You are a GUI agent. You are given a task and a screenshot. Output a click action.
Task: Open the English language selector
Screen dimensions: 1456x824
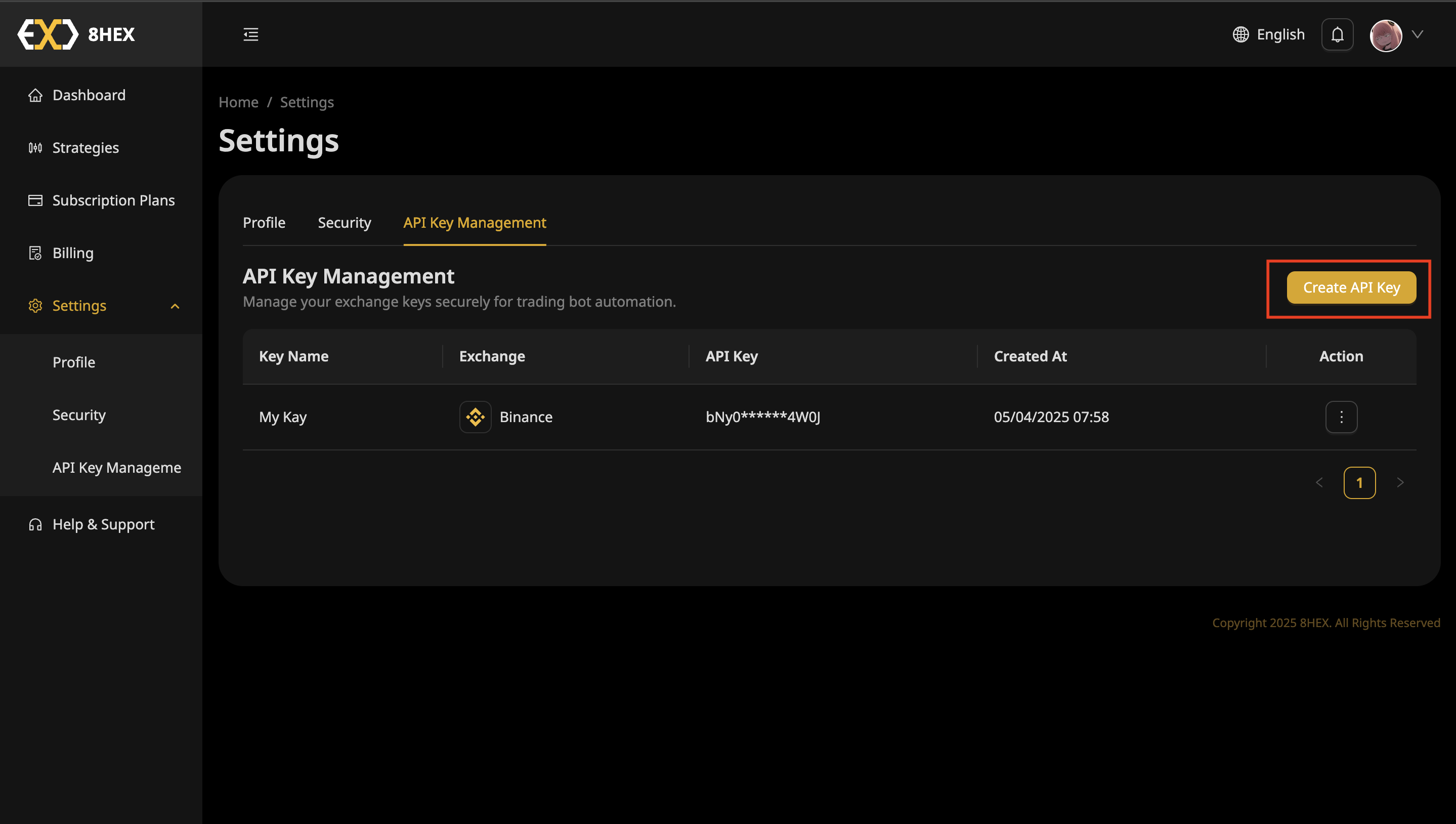1280,34
